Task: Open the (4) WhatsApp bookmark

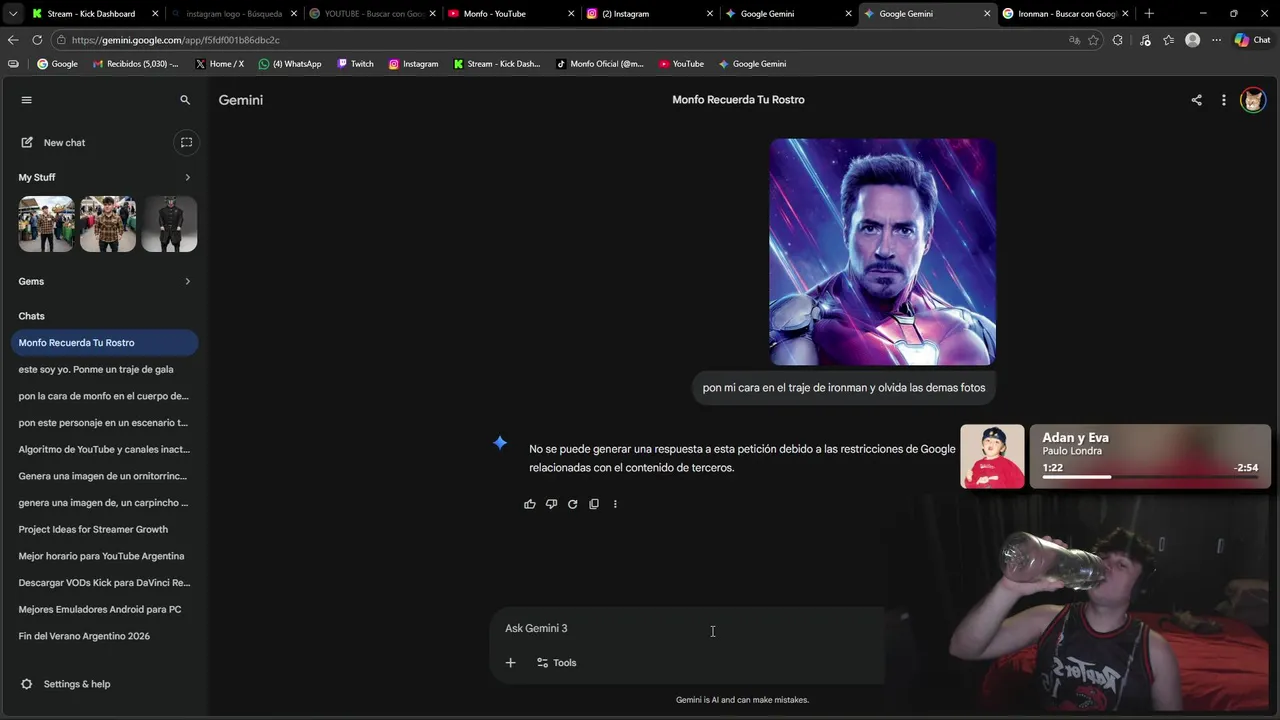Action: click(290, 64)
